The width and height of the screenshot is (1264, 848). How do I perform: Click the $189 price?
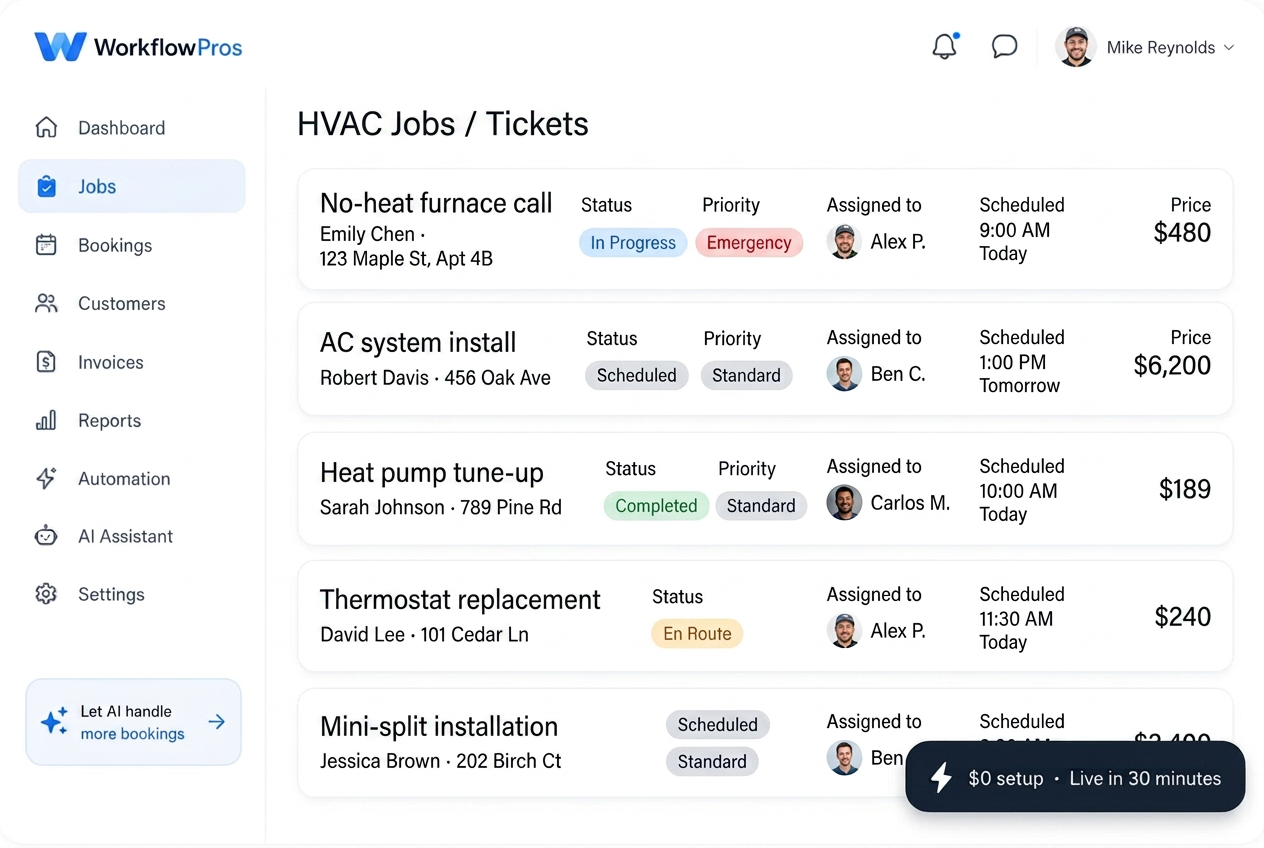[1185, 489]
